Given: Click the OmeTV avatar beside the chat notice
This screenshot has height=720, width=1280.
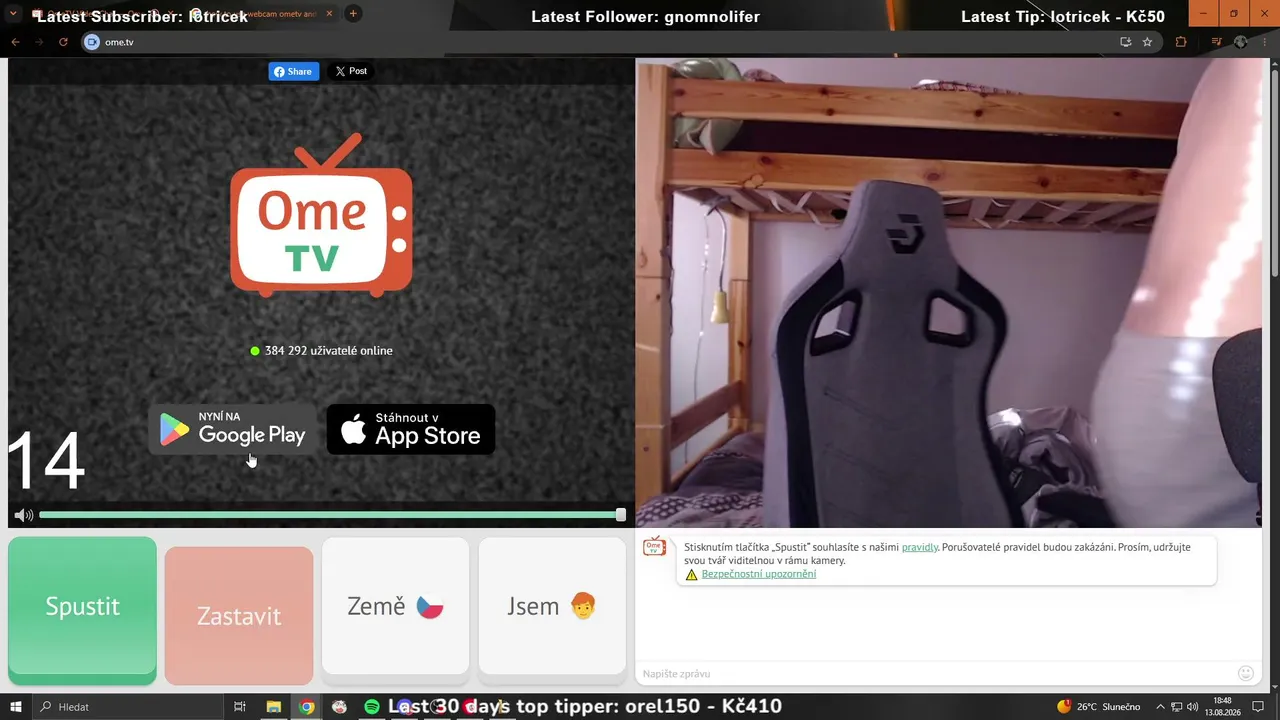Looking at the screenshot, I should click(654, 546).
